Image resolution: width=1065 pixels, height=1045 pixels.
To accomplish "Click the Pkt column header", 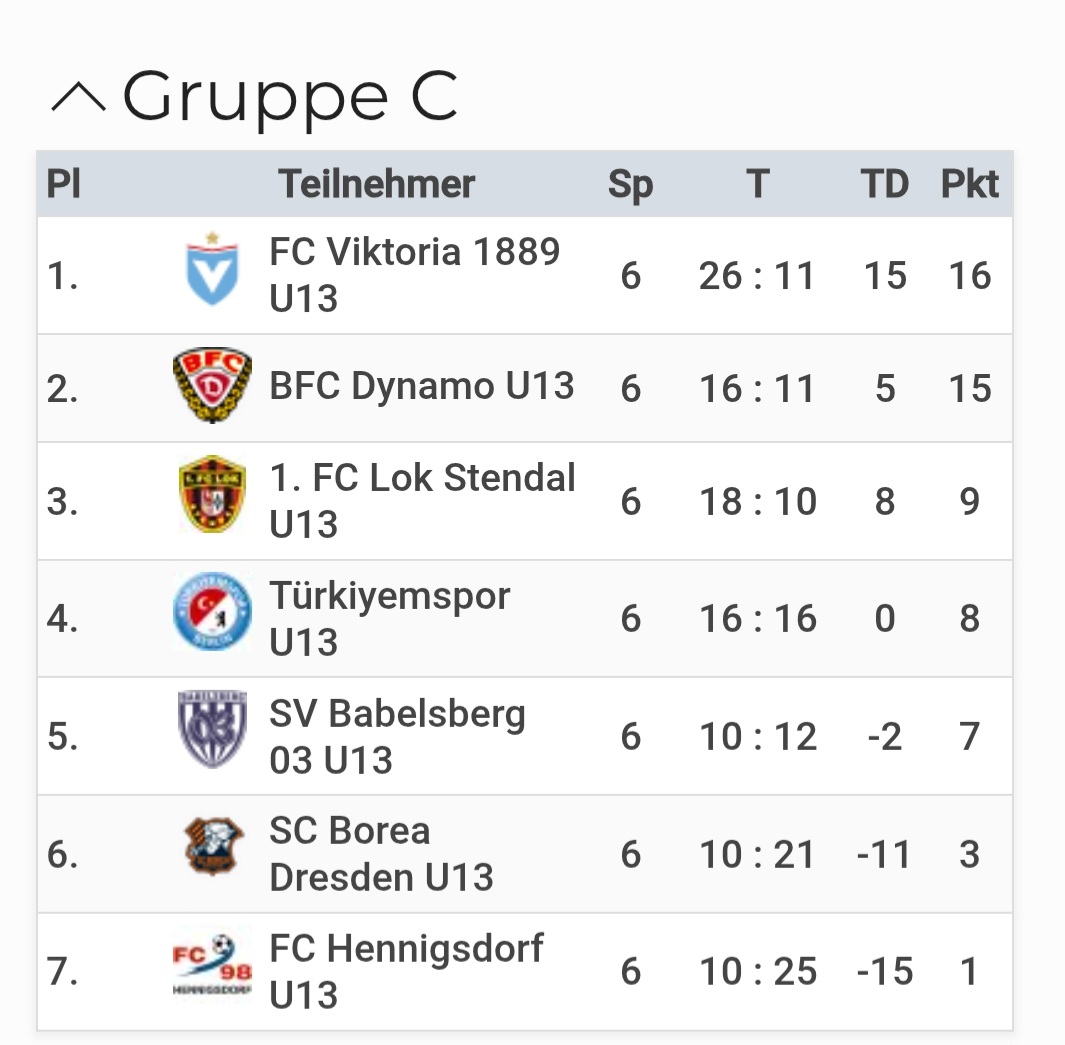I will click(x=969, y=183).
